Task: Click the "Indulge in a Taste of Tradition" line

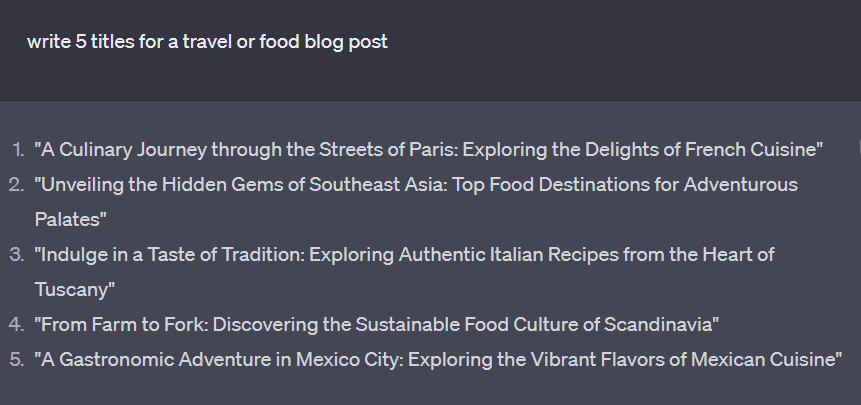Action: [x=404, y=255]
